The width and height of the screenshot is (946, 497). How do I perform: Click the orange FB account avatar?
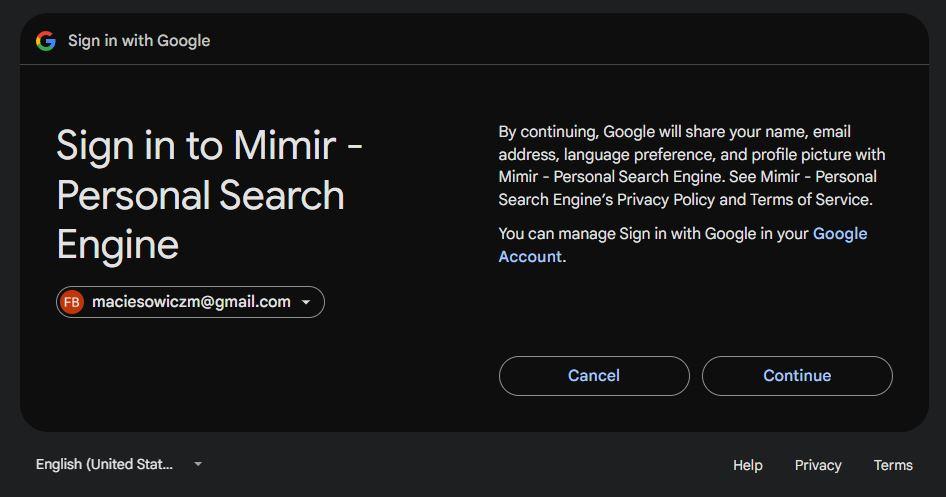pyautogui.click(x=72, y=302)
